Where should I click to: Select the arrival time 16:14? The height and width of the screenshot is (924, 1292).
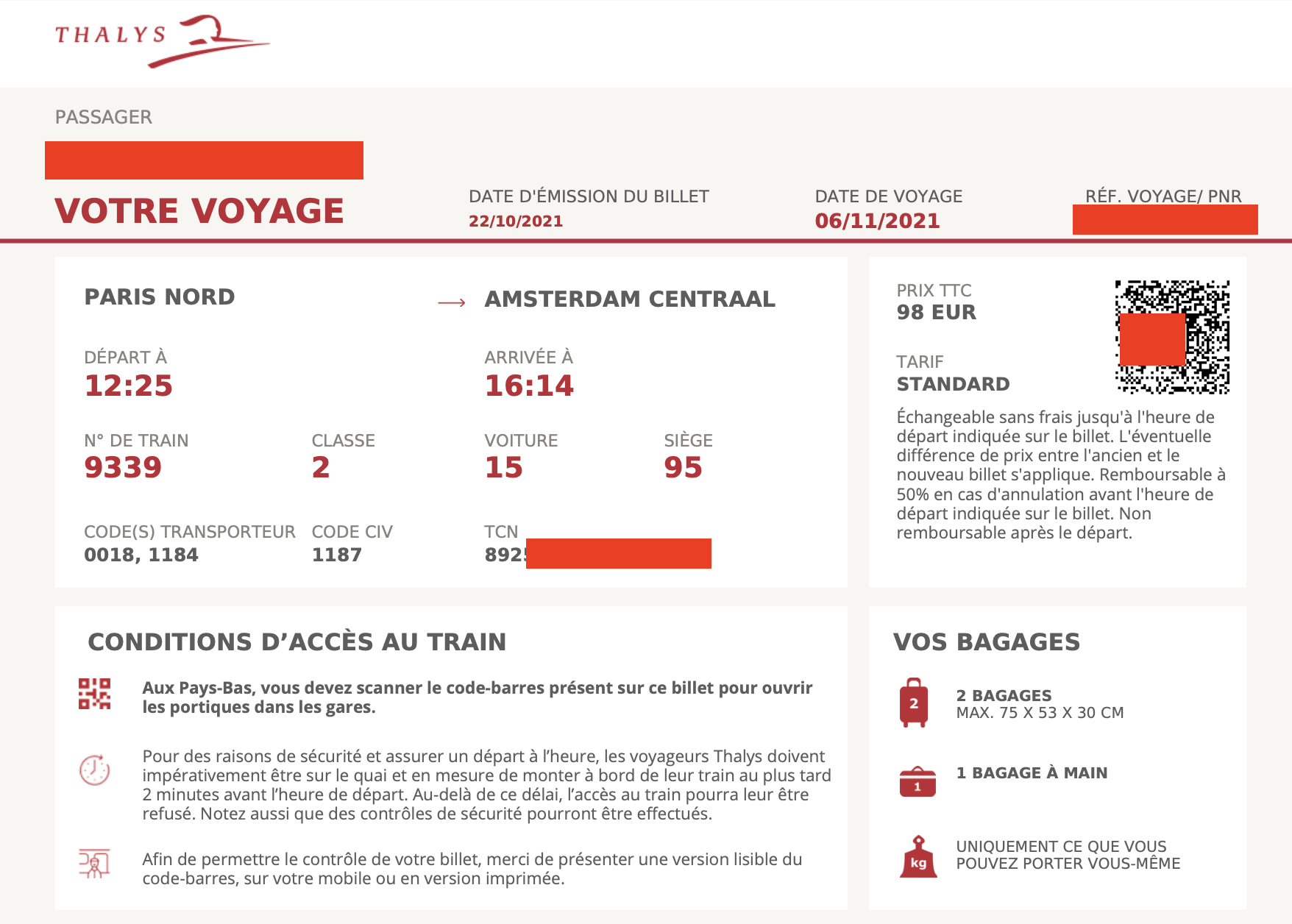tap(529, 385)
